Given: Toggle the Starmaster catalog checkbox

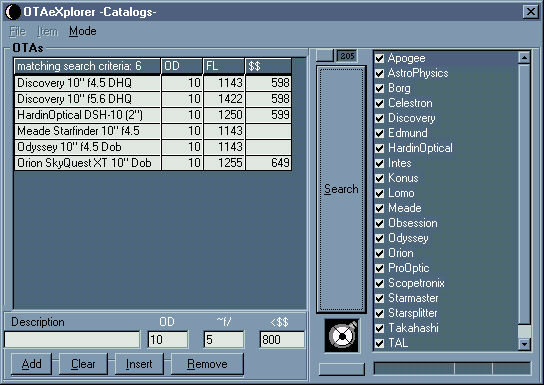Looking at the screenshot, I should coord(380,298).
